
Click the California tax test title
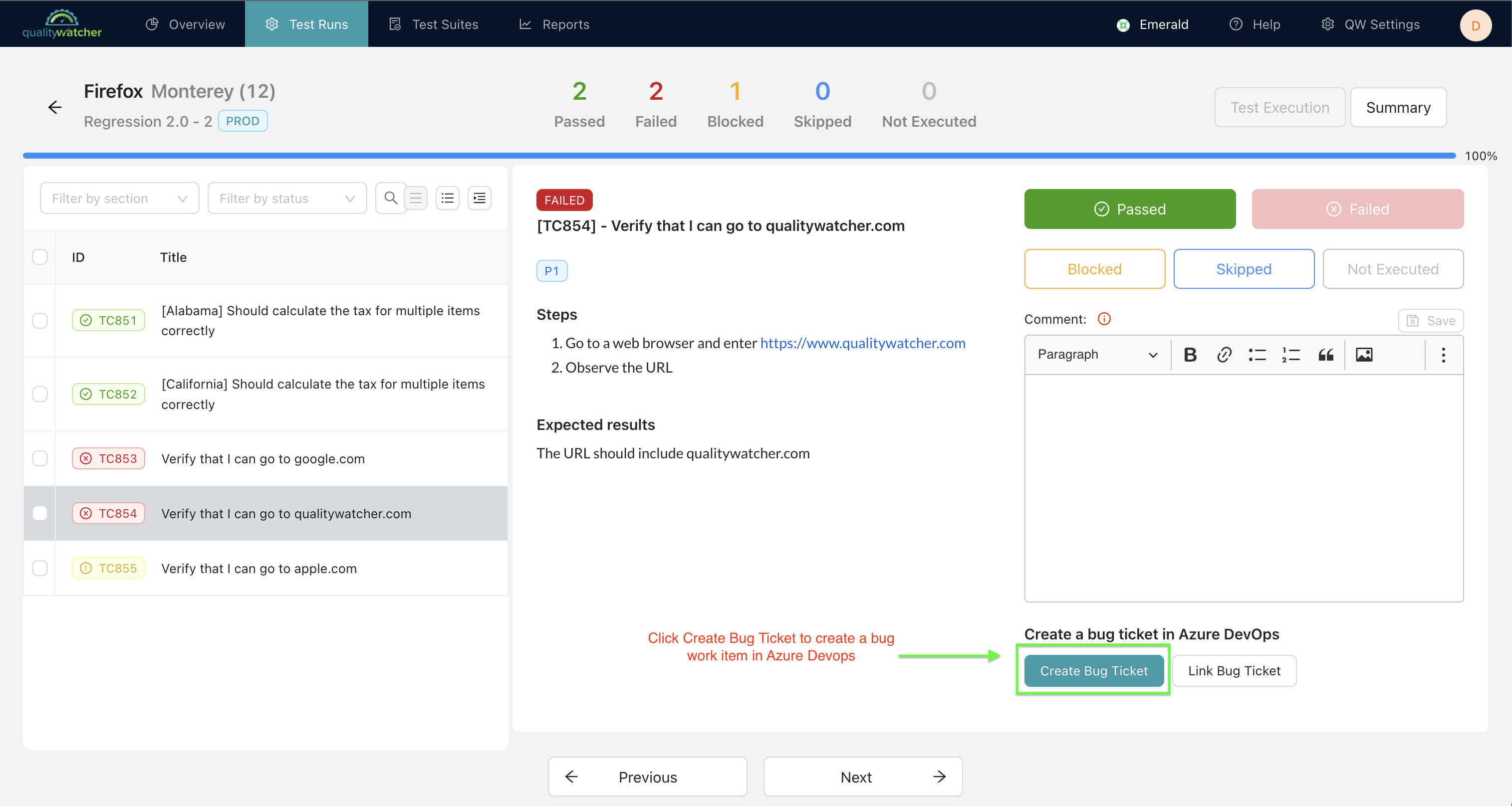point(323,394)
